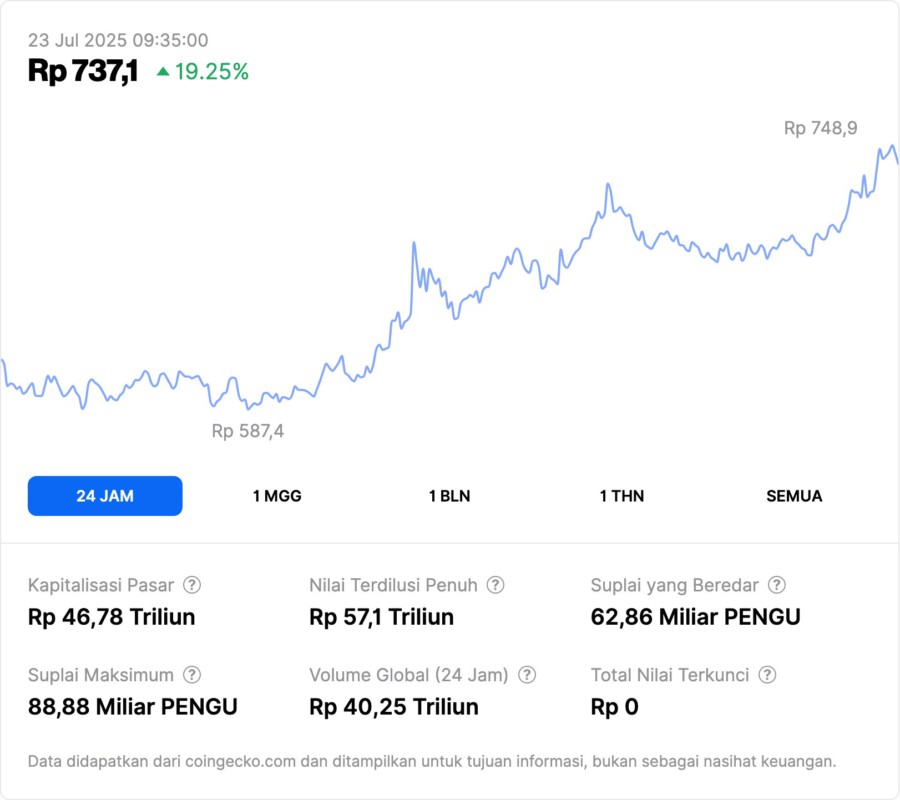Switch the chart to 1 MGG
The height and width of the screenshot is (800, 900).
(277, 496)
